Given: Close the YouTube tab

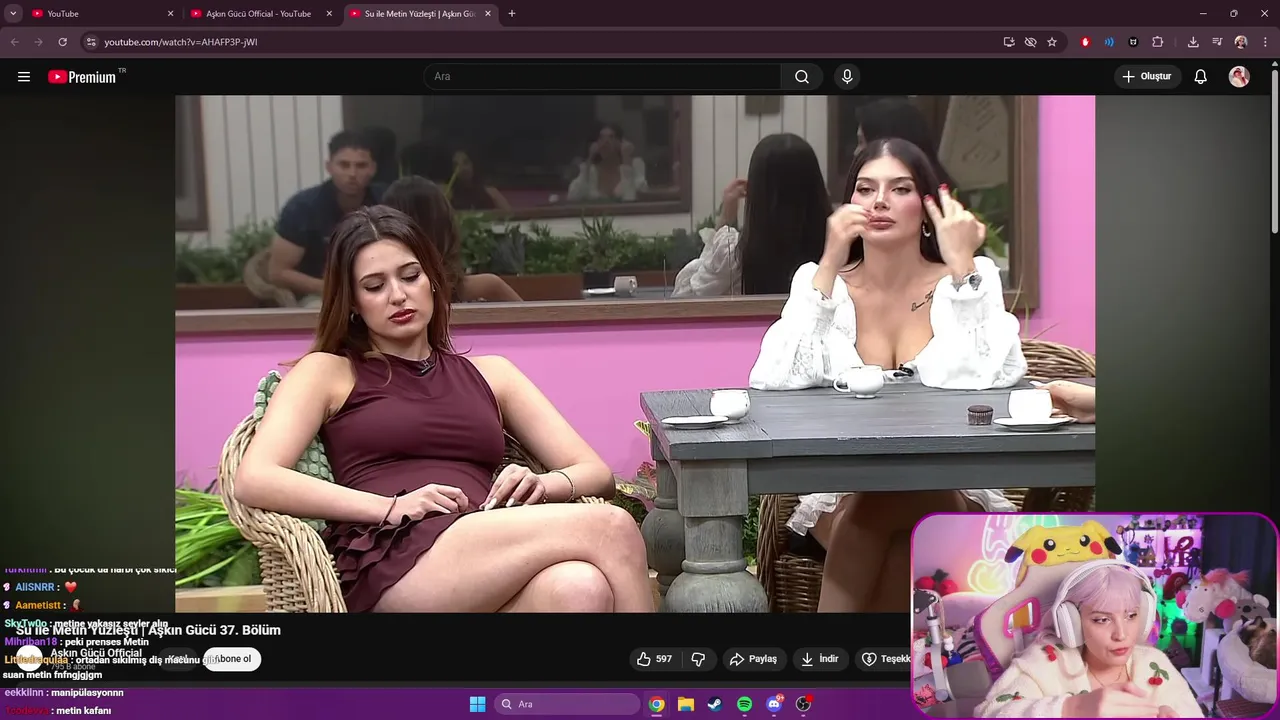Looking at the screenshot, I should pyautogui.click(x=170, y=14).
